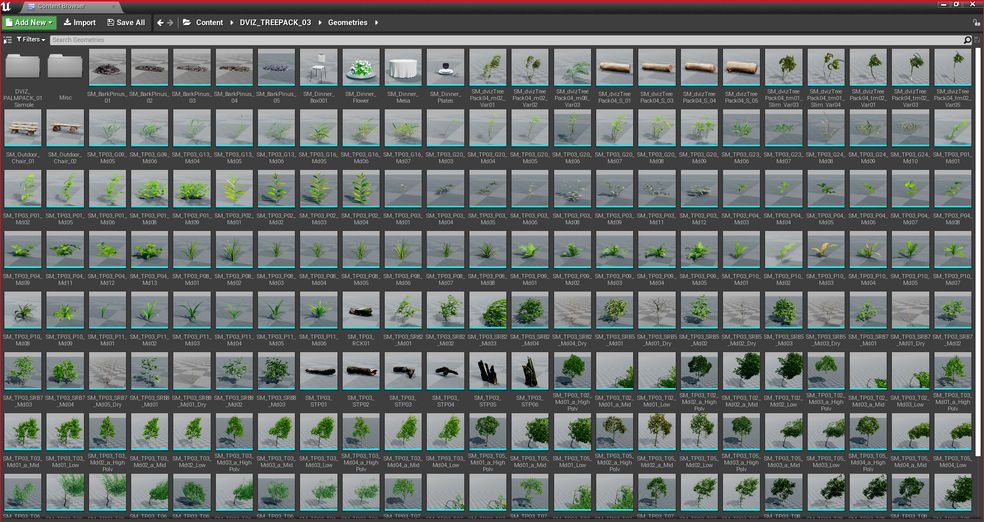Viewport: 984px width, 522px height.
Task: Select SM_TP03_STP02 stump thumbnail
Action: (361, 371)
